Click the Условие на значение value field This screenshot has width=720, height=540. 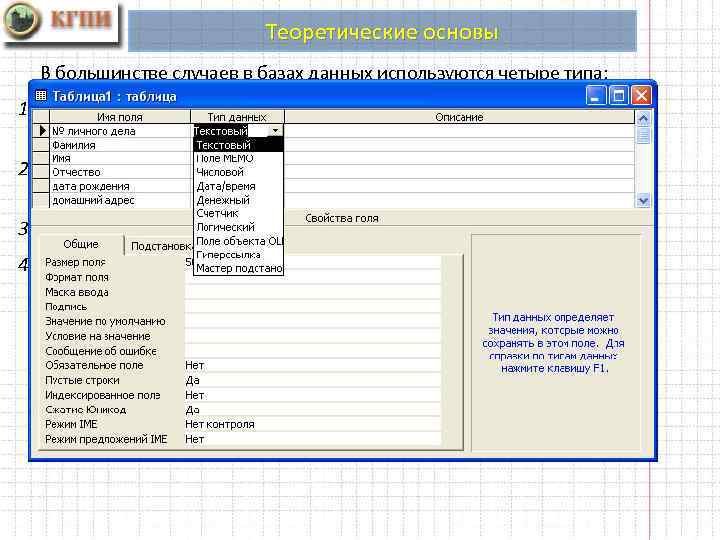[x=312, y=336]
